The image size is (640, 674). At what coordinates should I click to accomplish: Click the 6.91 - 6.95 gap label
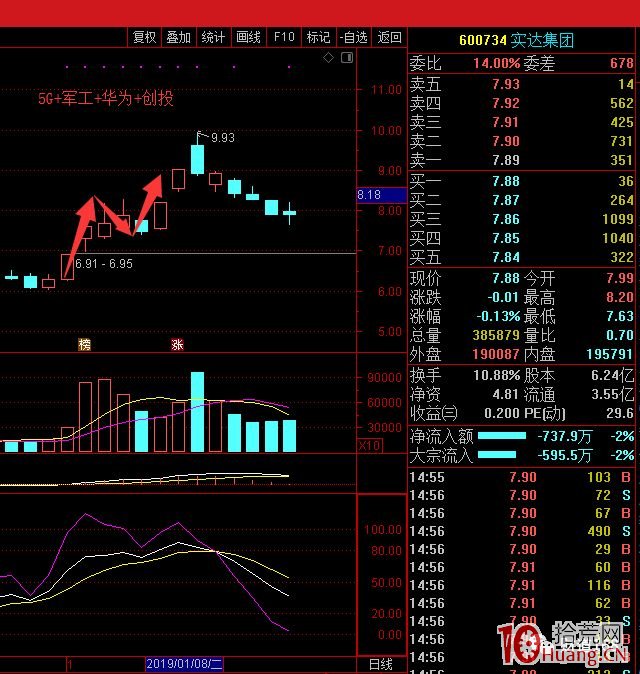click(x=104, y=263)
